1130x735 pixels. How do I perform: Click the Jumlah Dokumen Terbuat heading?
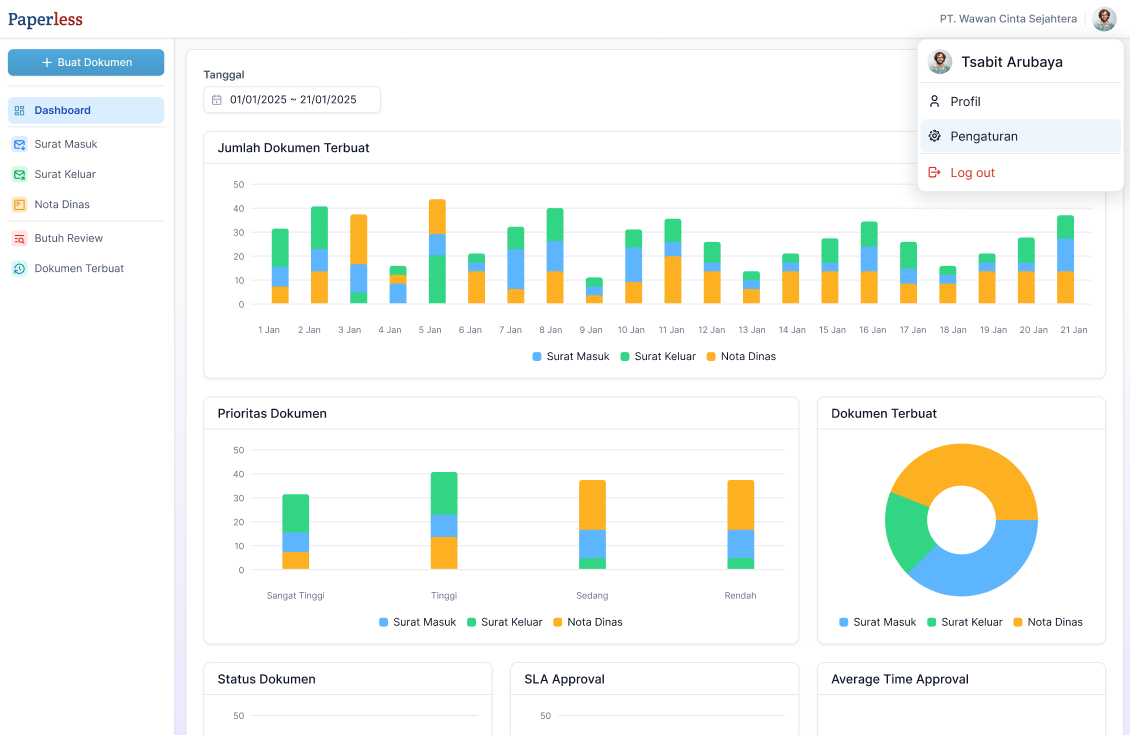coord(293,148)
